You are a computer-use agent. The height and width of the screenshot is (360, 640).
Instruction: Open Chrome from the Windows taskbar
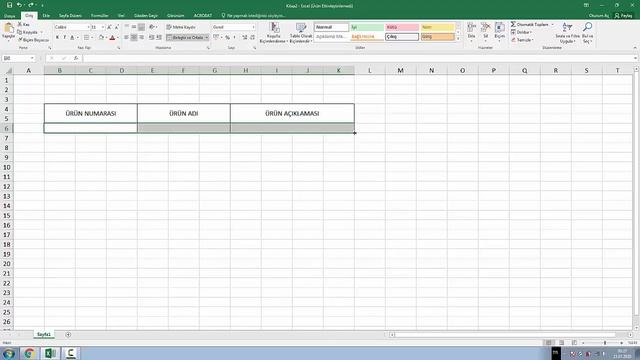coord(29,353)
